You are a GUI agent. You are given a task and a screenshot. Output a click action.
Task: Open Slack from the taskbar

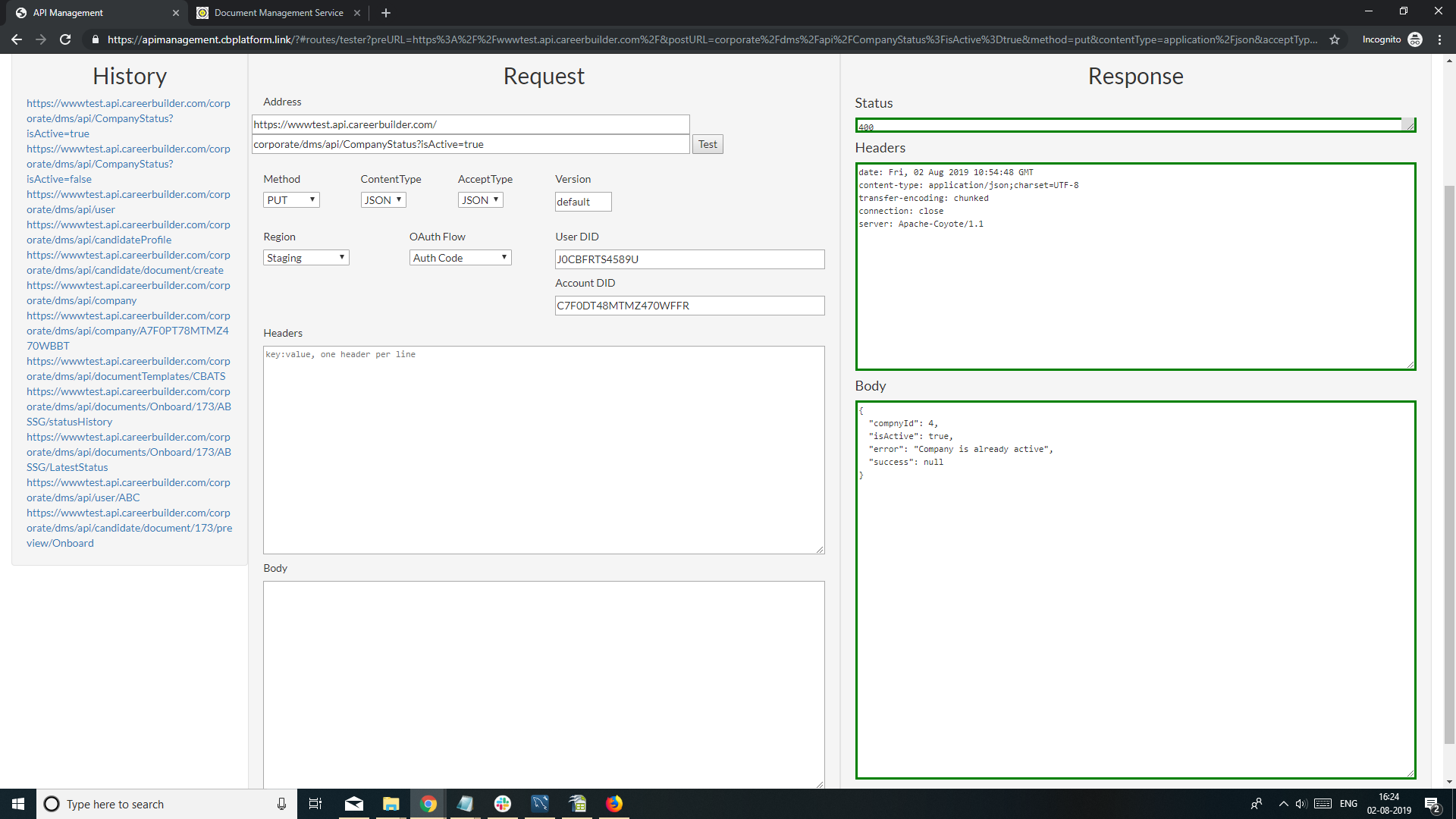(503, 804)
